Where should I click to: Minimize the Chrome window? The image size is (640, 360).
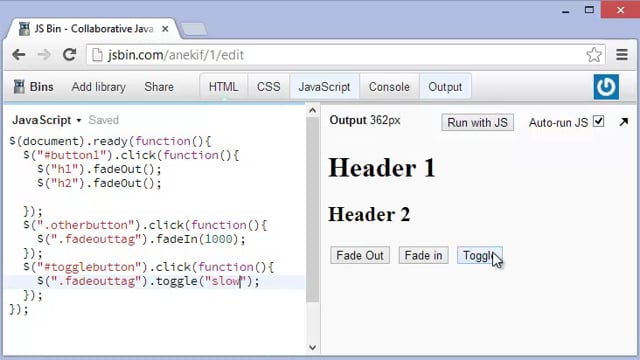(566, 11)
